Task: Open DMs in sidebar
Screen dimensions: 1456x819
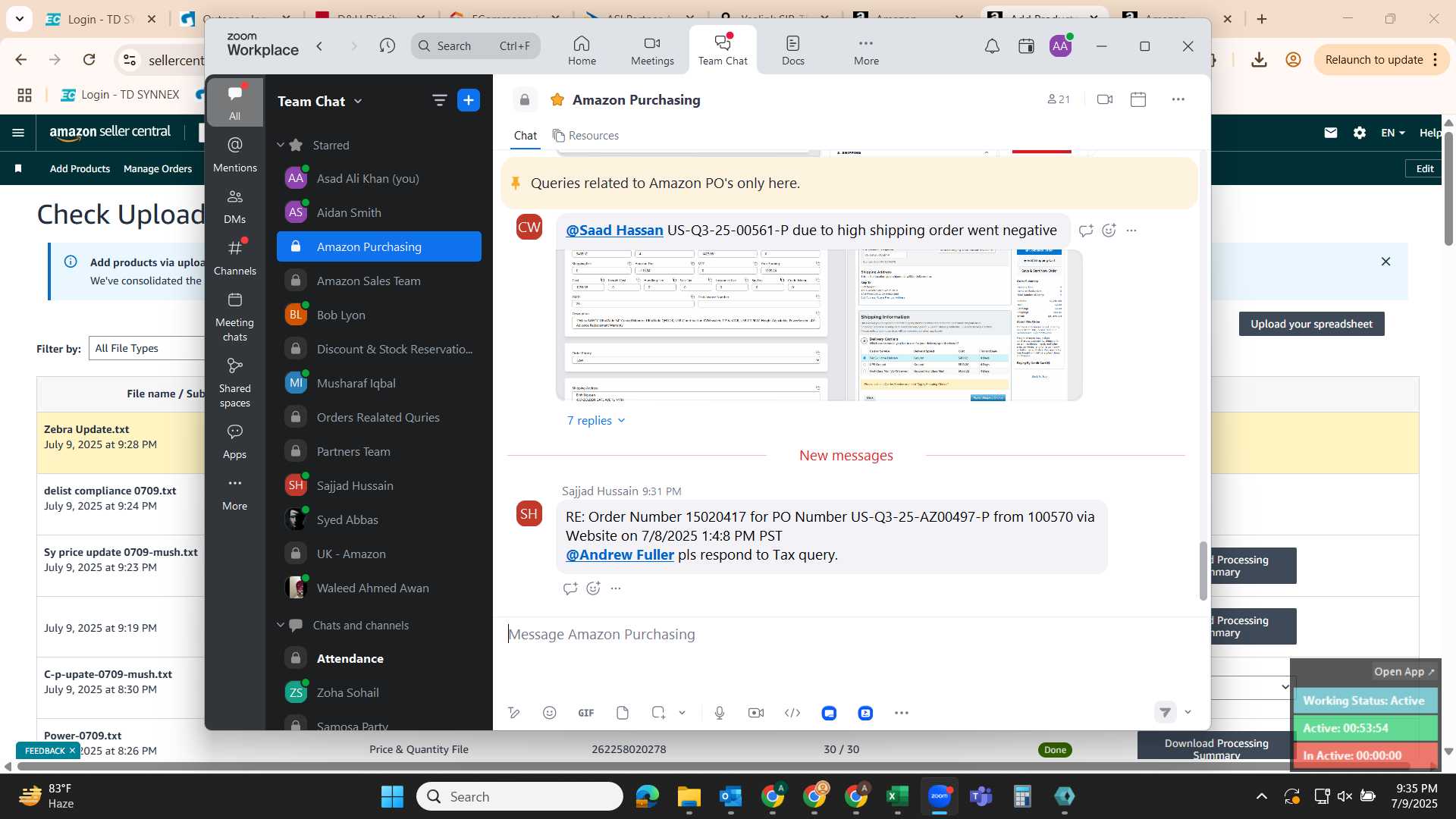Action: coord(235,206)
